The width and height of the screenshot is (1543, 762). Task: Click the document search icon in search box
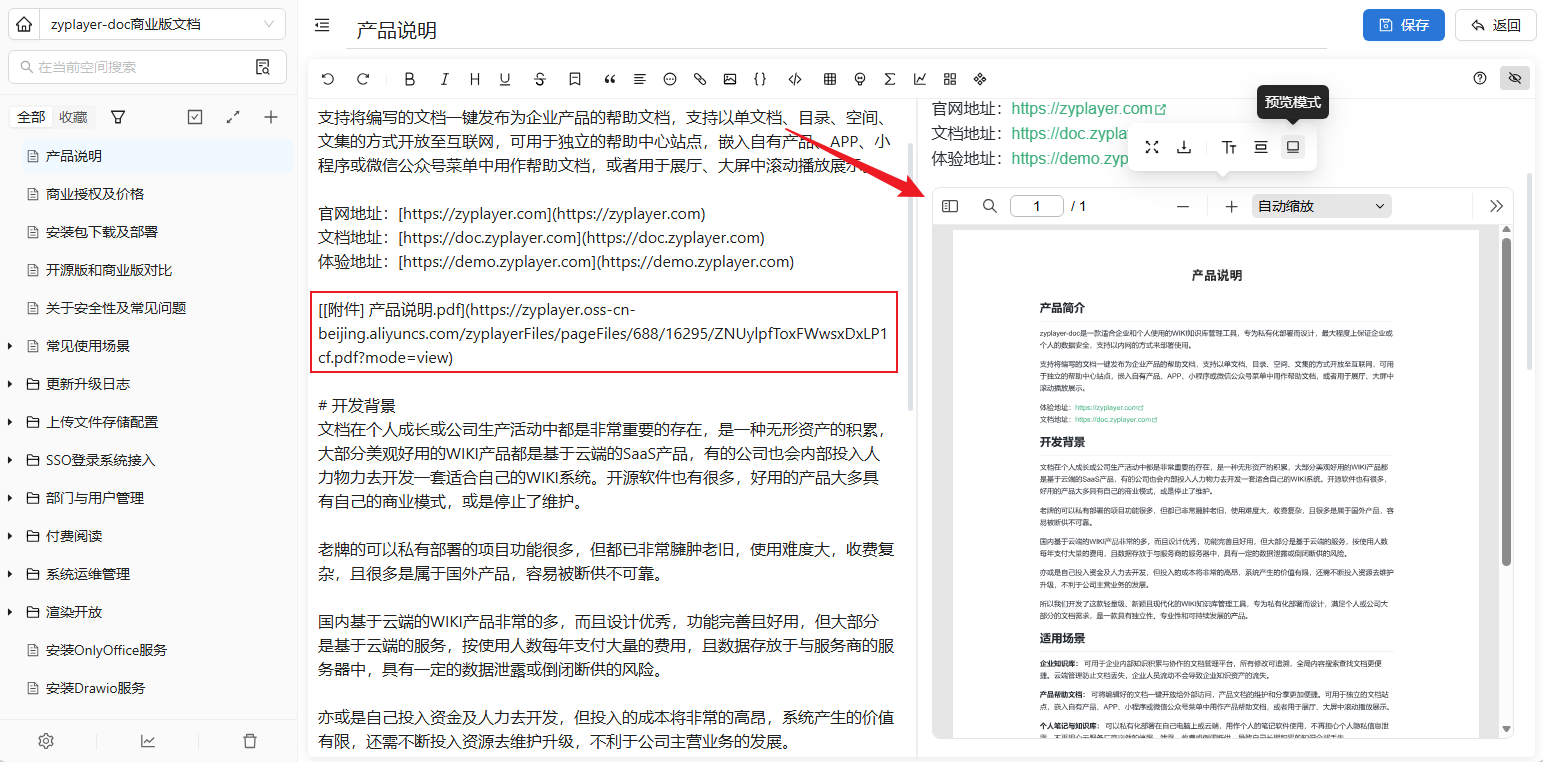[263, 67]
